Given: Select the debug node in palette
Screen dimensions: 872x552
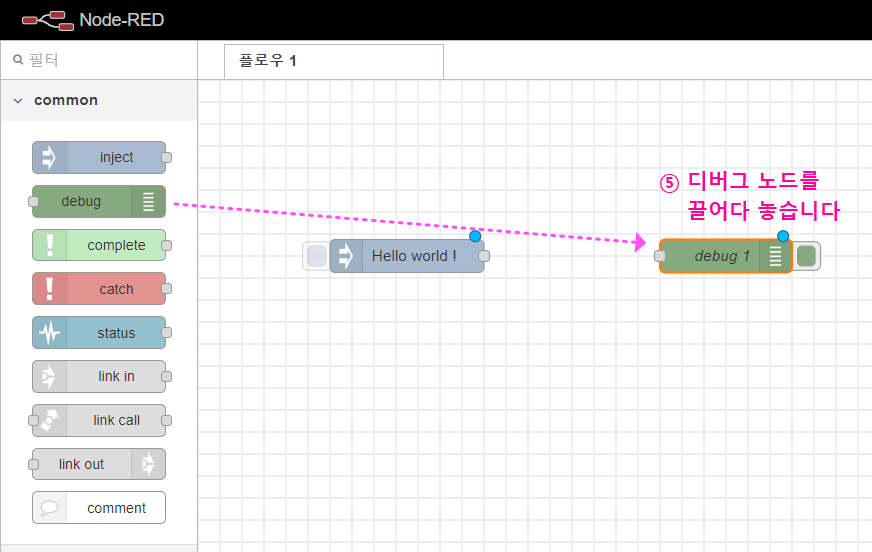Looking at the screenshot, I should pyautogui.click(x=99, y=201).
